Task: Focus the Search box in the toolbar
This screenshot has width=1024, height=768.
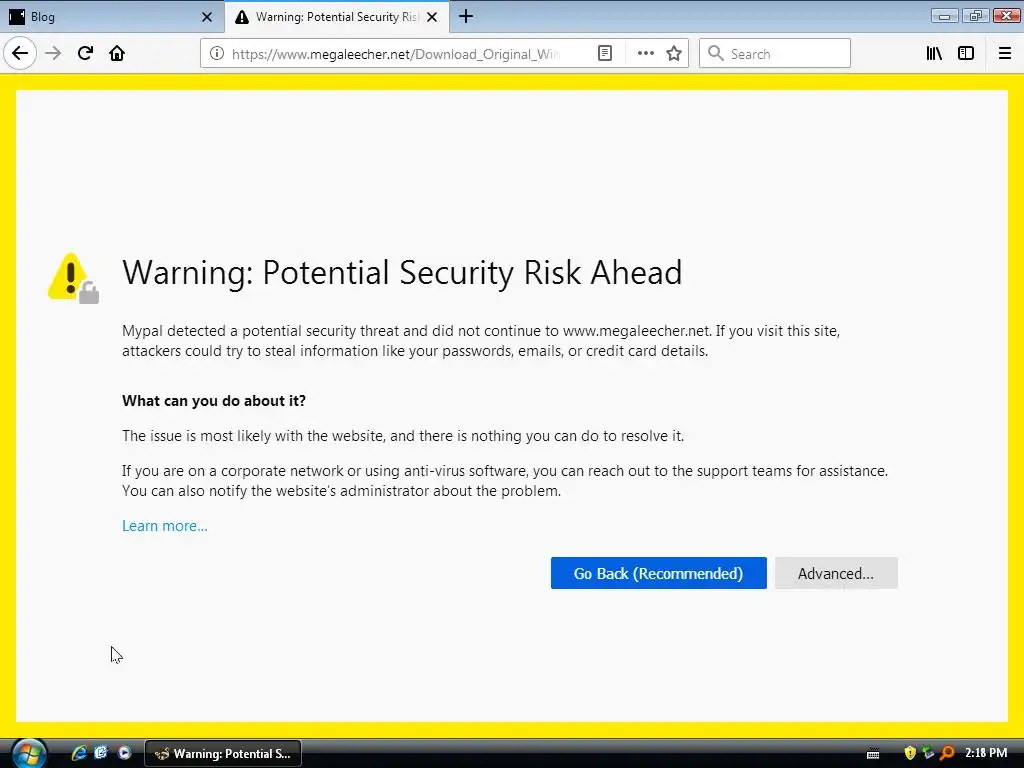Action: pos(775,54)
